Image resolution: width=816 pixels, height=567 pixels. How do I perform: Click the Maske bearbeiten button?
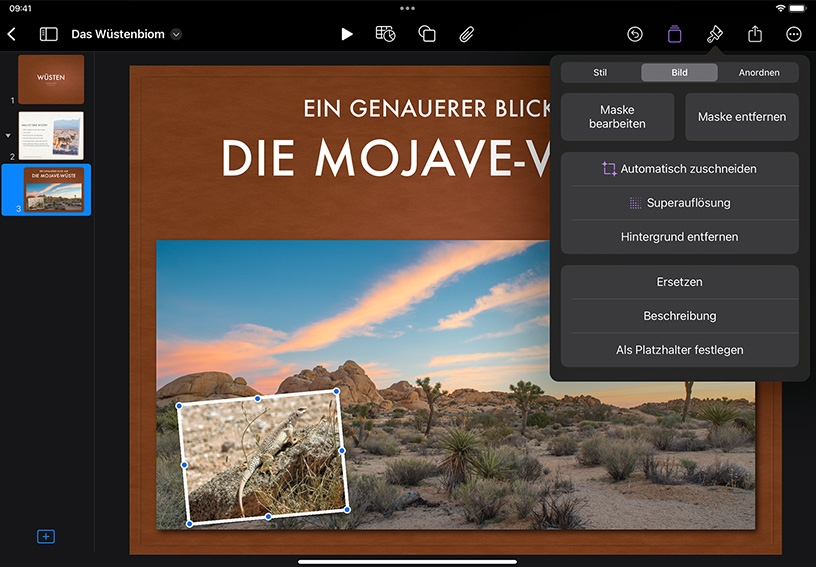tap(617, 117)
